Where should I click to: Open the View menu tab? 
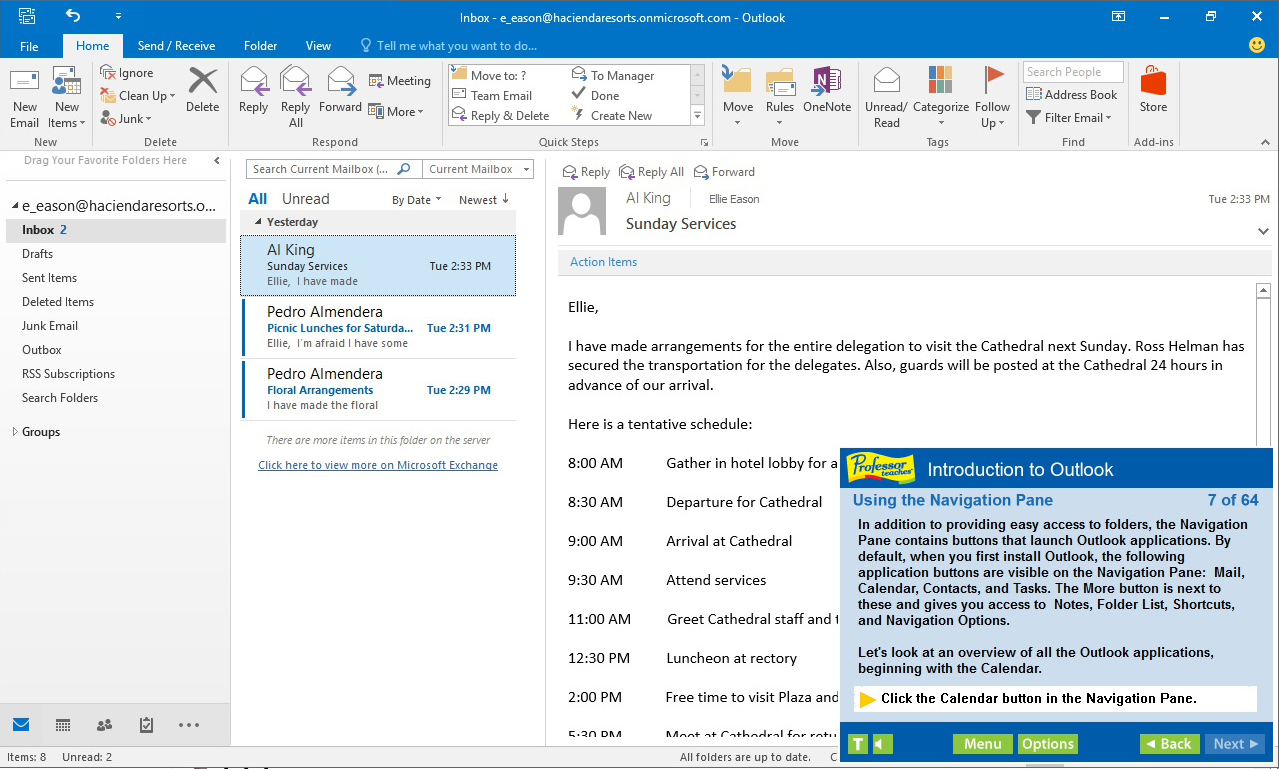coord(318,45)
